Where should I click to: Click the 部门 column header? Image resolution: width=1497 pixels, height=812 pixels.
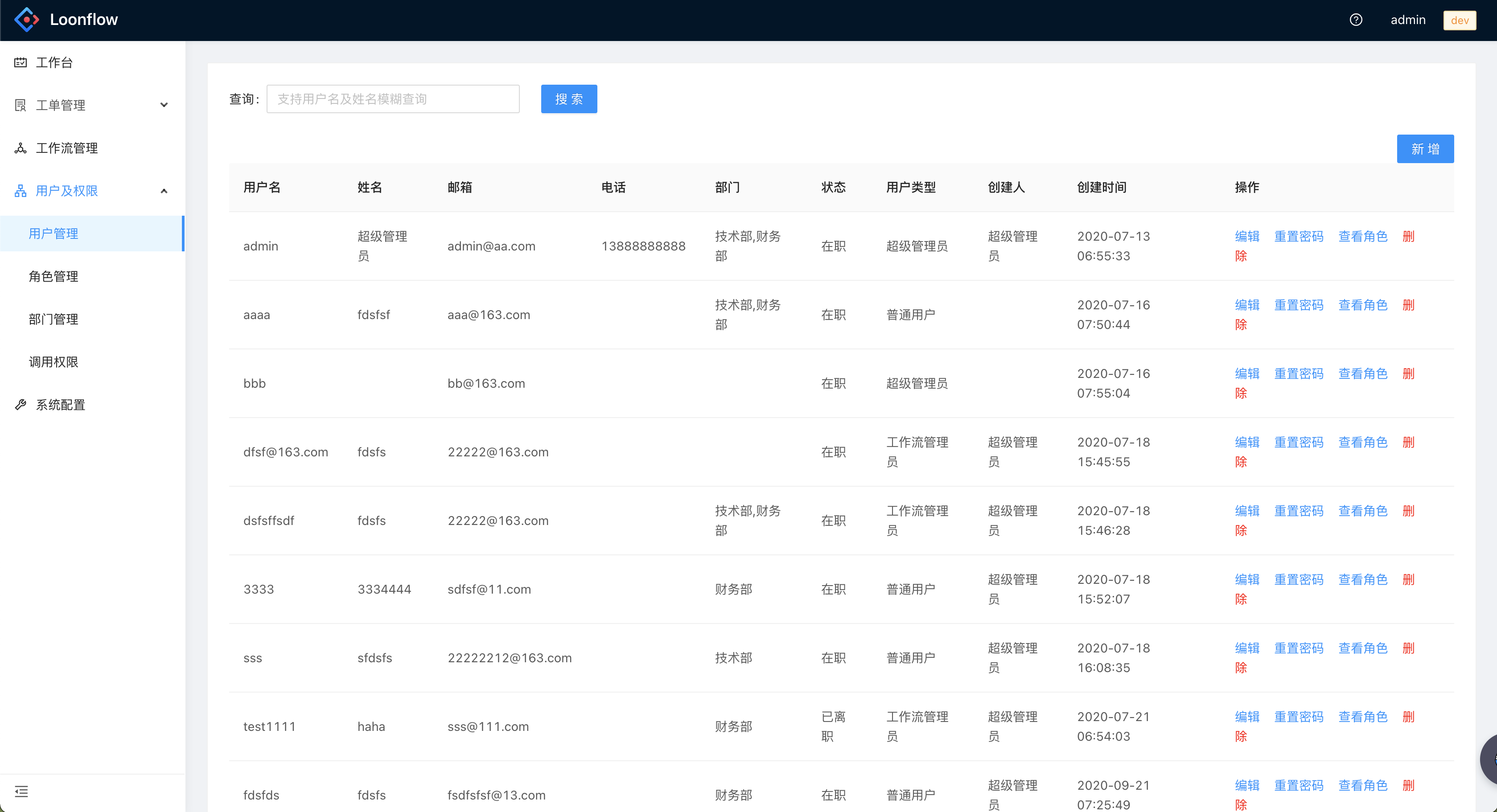coord(728,187)
